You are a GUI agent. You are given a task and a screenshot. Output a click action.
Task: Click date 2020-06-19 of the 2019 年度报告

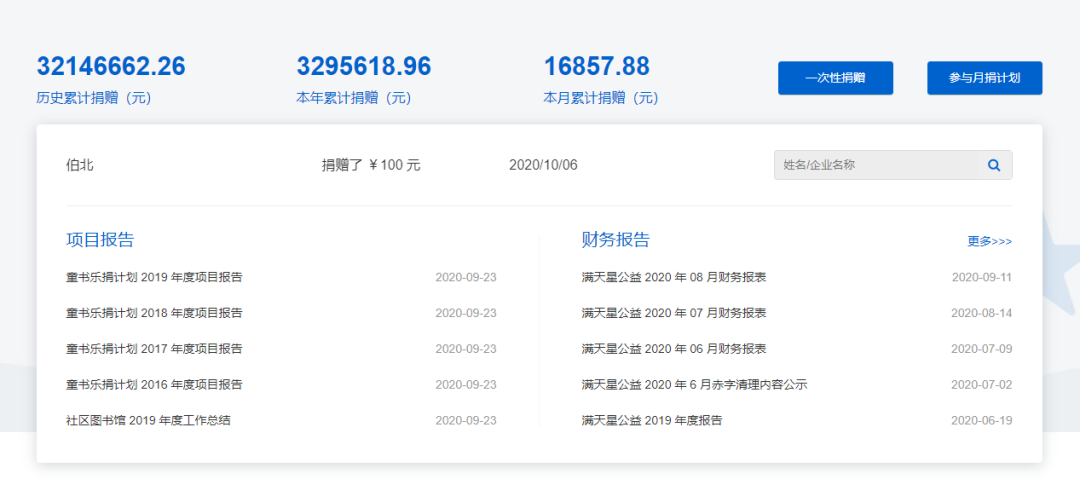click(982, 420)
